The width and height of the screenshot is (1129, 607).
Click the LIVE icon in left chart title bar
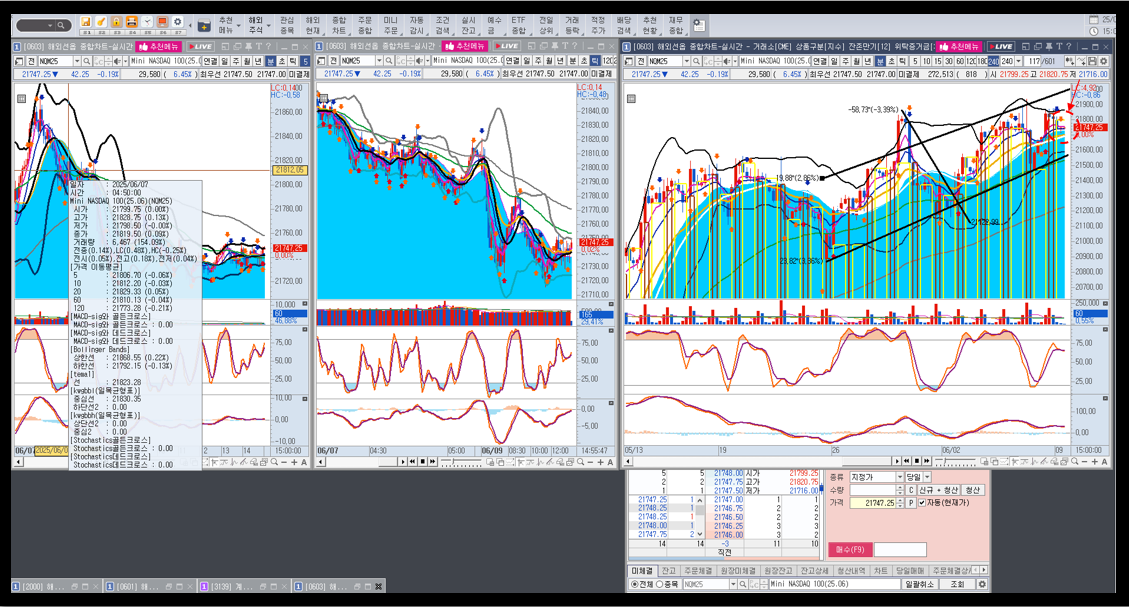199,46
